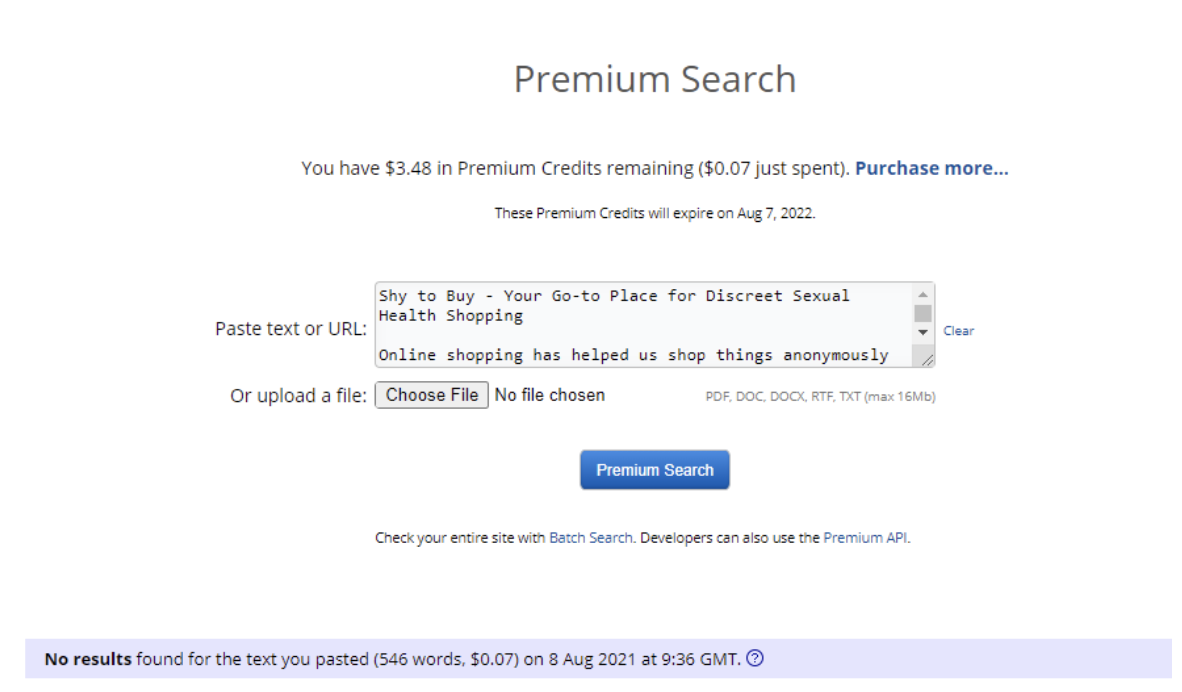The height and width of the screenshot is (692, 1182).
Task: Open the Batch Search link
Action: click(590, 537)
